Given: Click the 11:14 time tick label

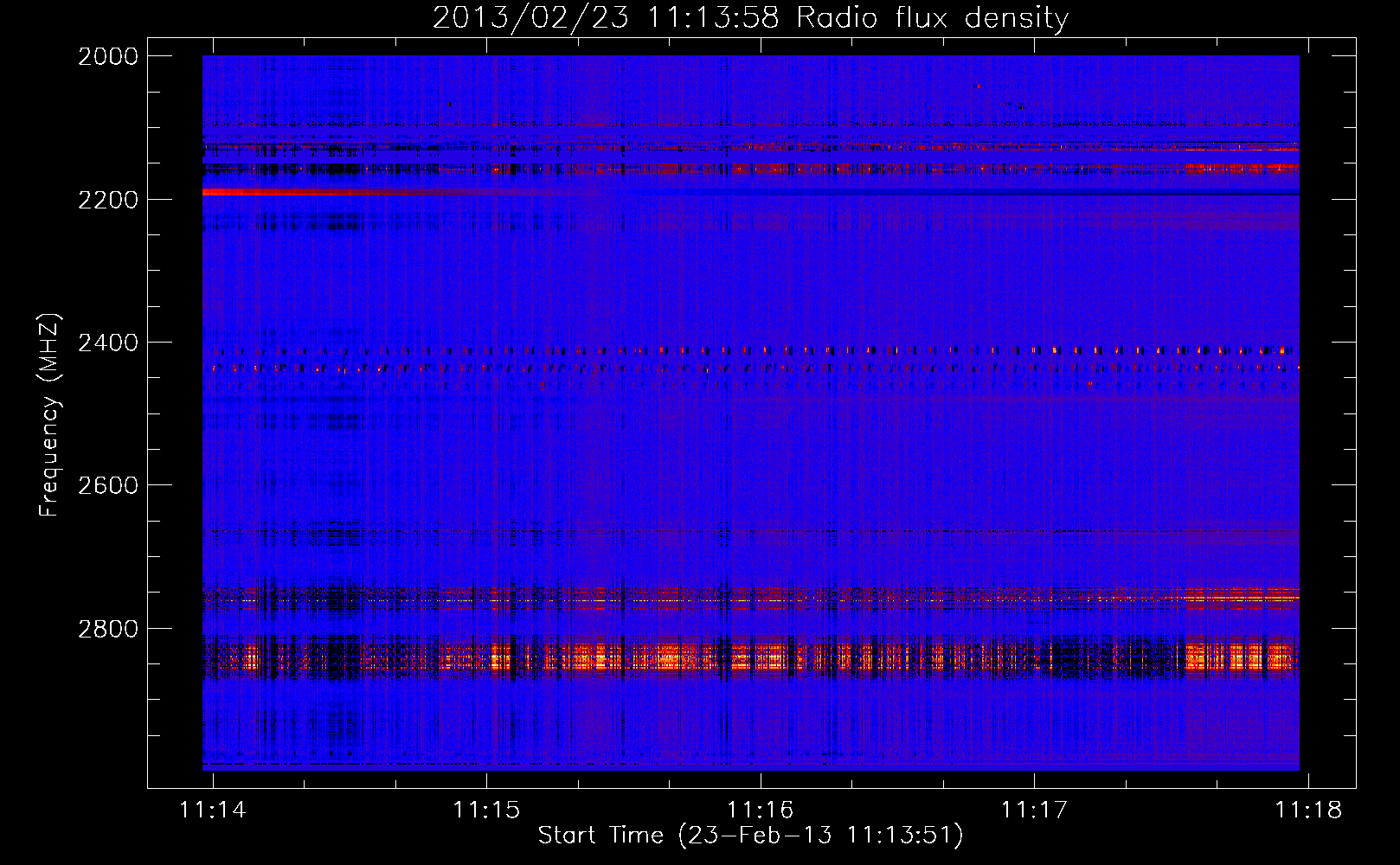Looking at the screenshot, I should click(213, 810).
